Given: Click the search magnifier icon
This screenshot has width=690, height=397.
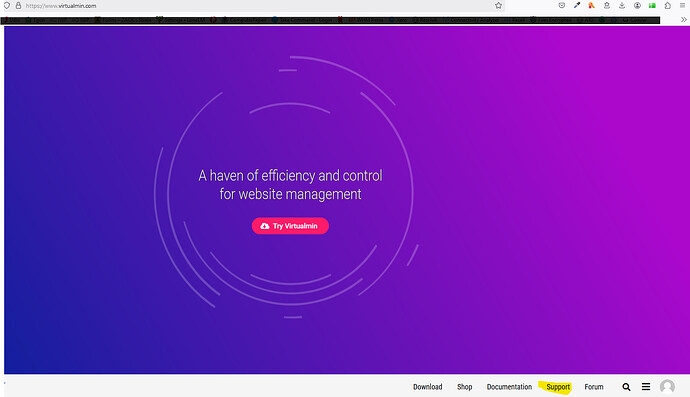Looking at the screenshot, I should click(626, 387).
